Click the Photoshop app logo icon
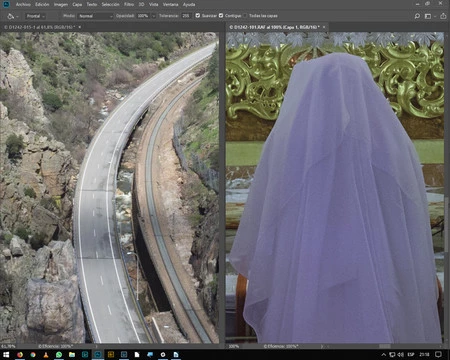Screen dimensions: 450x360 coord(6,4)
